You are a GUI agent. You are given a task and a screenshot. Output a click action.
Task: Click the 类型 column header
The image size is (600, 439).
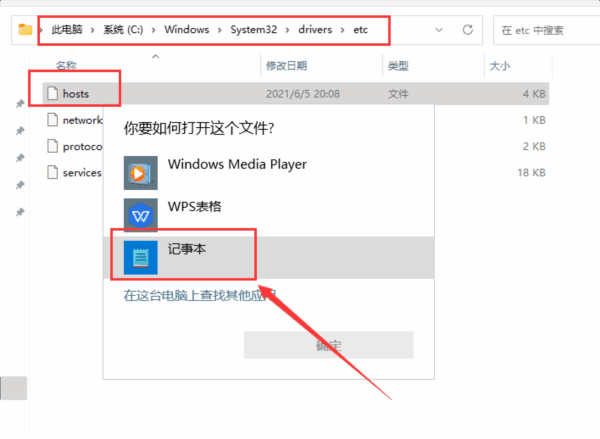point(397,66)
